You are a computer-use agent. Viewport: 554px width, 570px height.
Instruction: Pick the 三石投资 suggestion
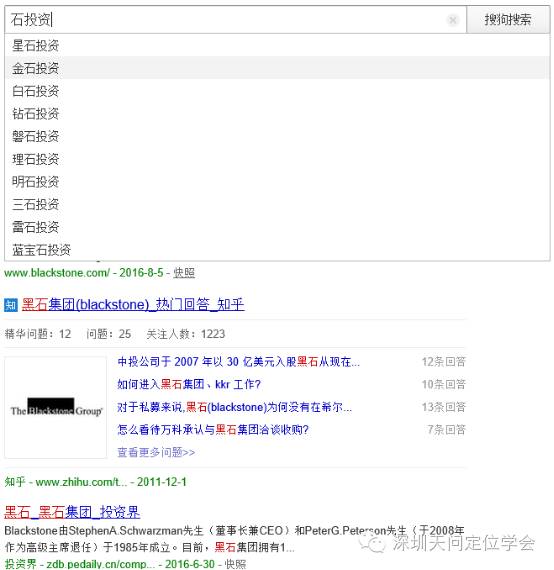point(277,204)
